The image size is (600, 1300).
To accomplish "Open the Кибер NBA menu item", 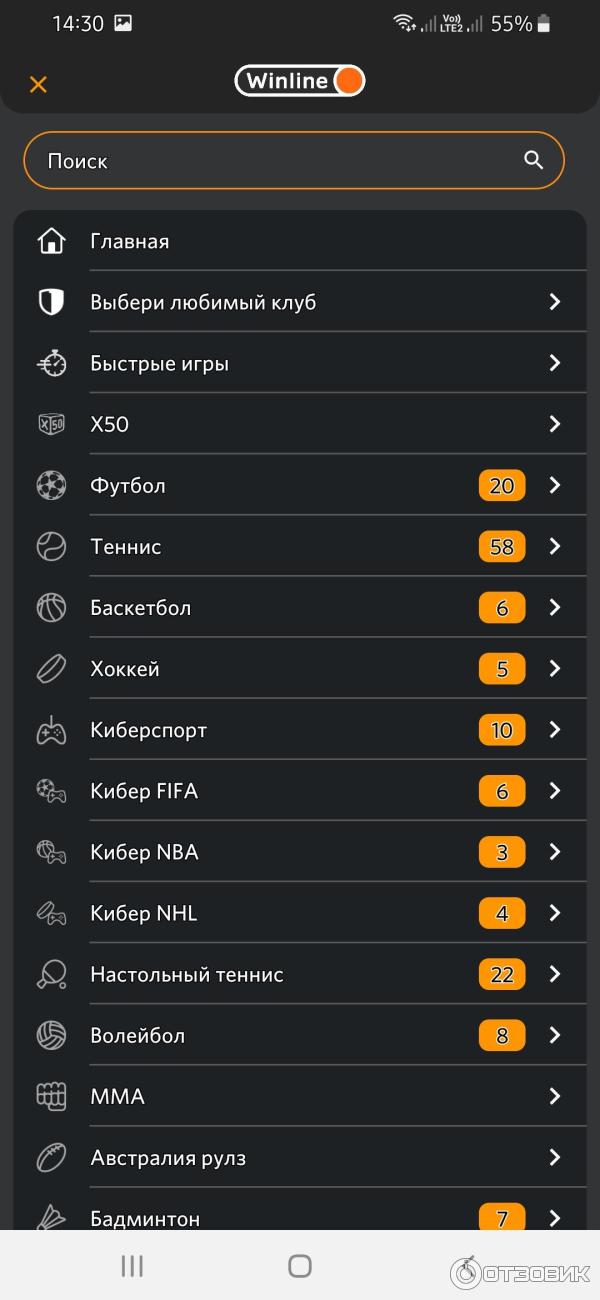I will [144, 853].
